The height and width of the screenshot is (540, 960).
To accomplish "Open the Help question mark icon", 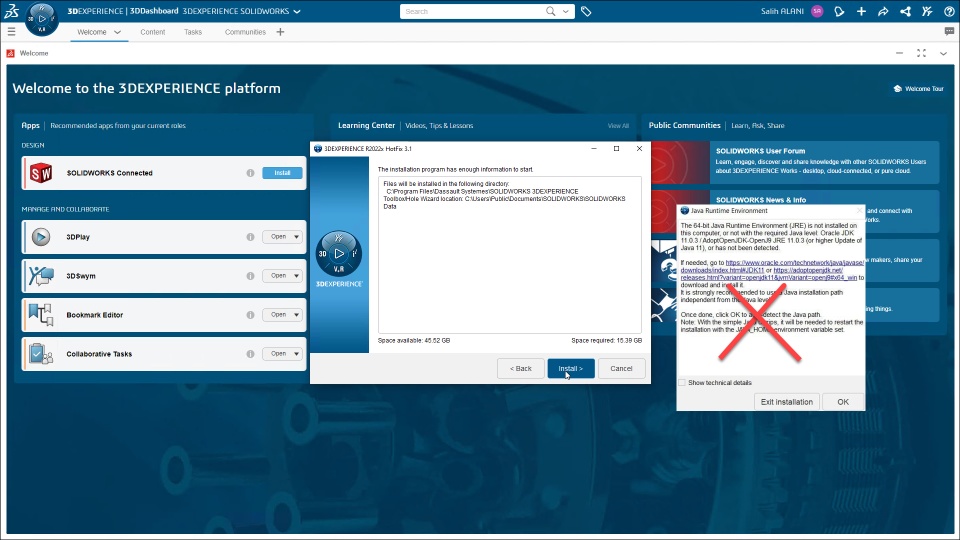I will click(949, 11).
